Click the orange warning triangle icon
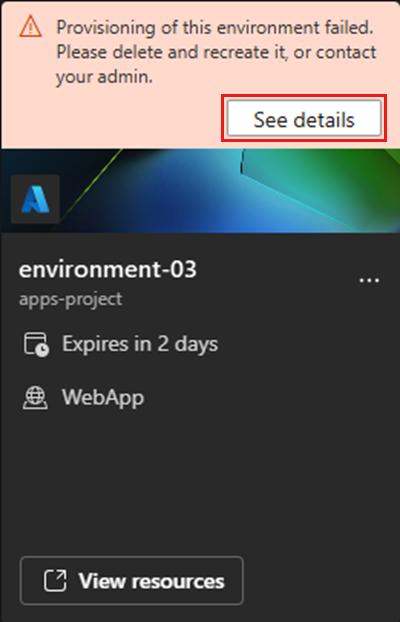This screenshot has height=622, width=400. coord(31,27)
